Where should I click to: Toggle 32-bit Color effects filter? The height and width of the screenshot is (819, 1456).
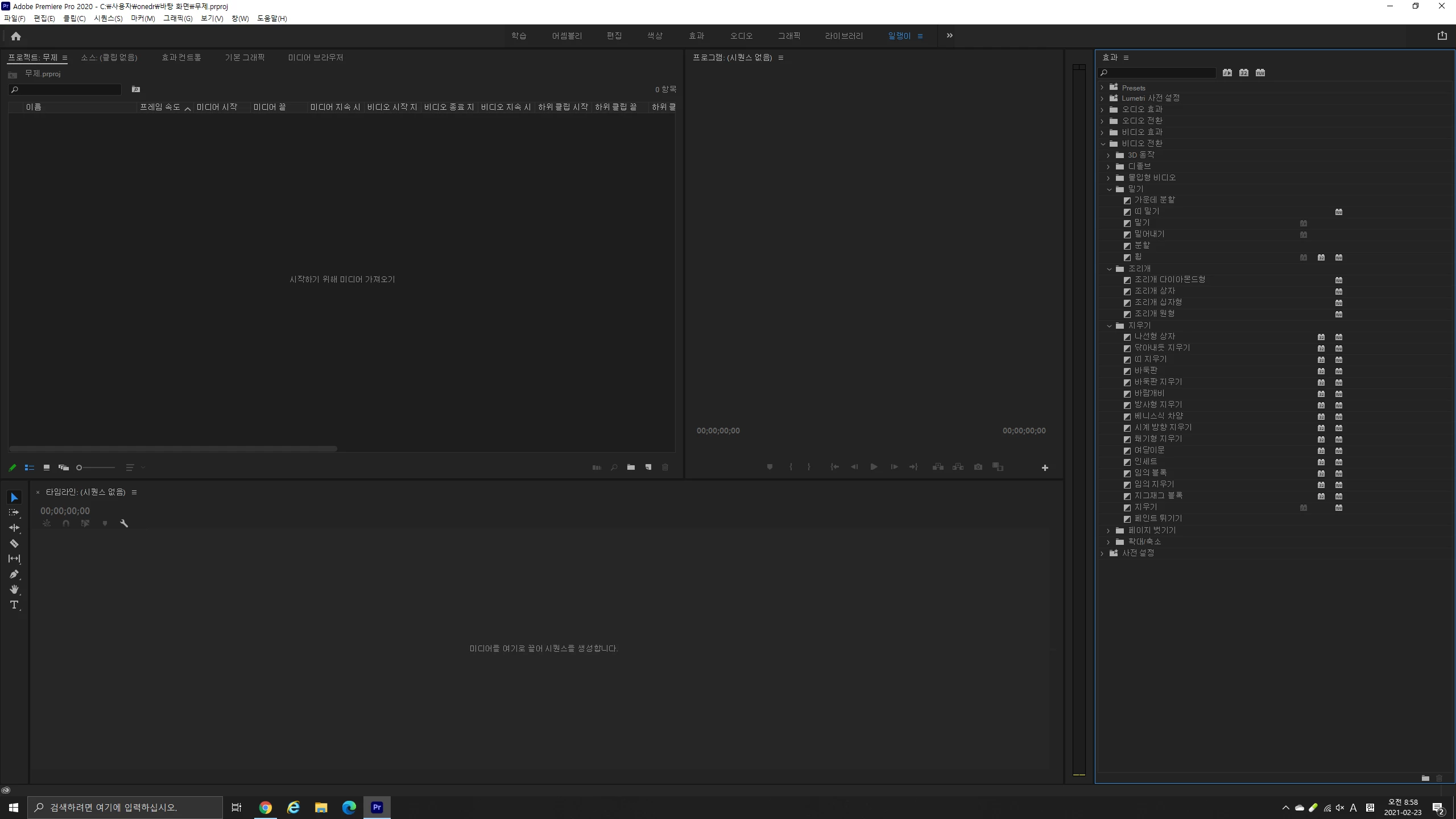click(1244, 73)
